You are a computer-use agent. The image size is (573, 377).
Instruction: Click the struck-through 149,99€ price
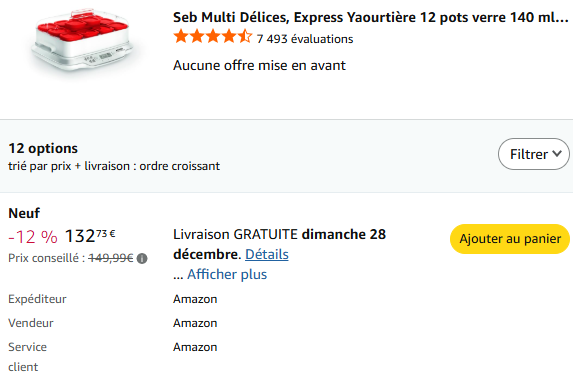click(x=111, y=258)
